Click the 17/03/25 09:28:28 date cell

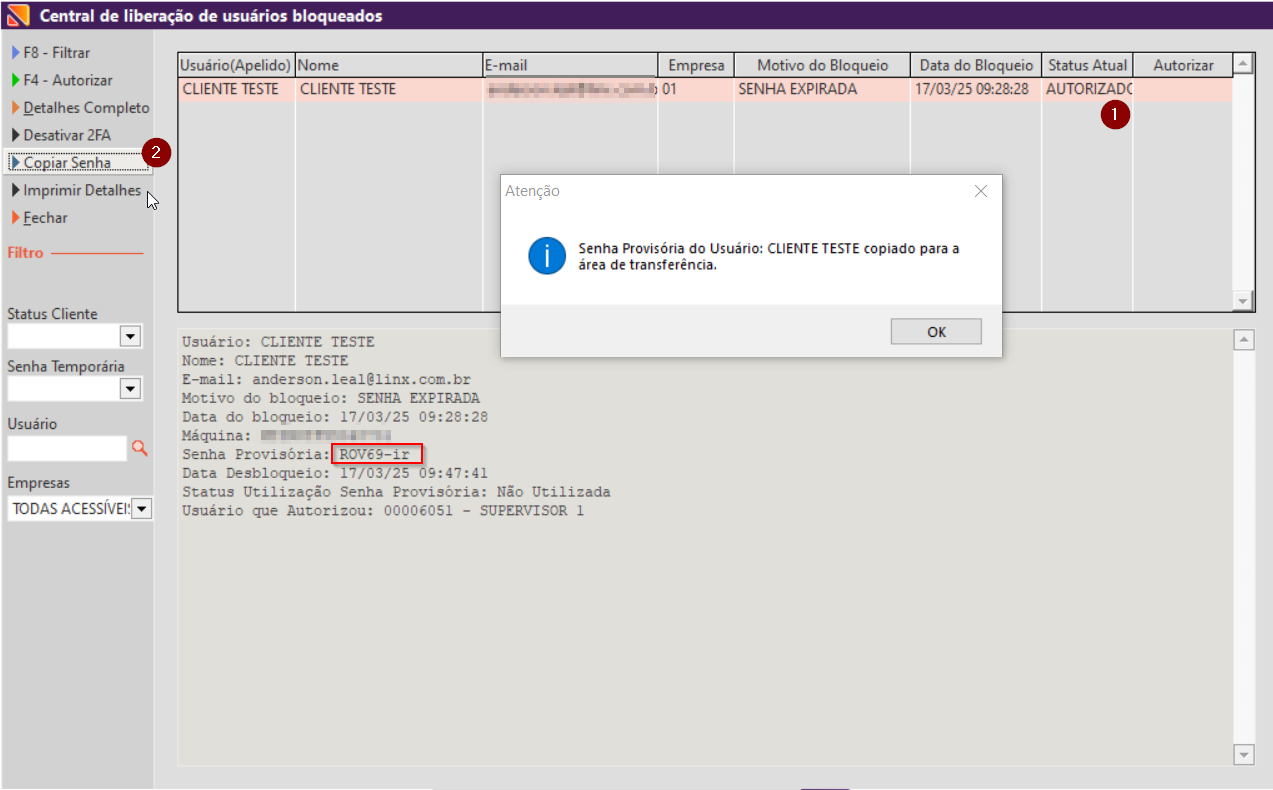coord(976,89)
